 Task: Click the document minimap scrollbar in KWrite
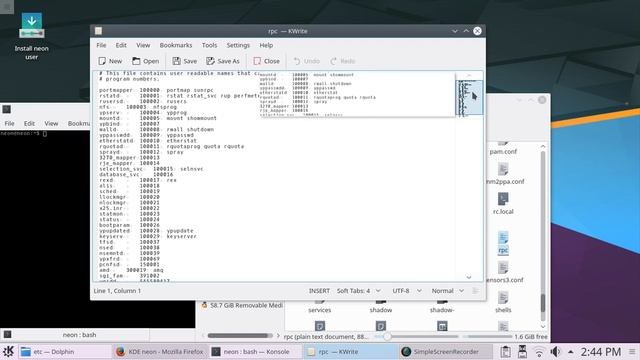[469, 97]
